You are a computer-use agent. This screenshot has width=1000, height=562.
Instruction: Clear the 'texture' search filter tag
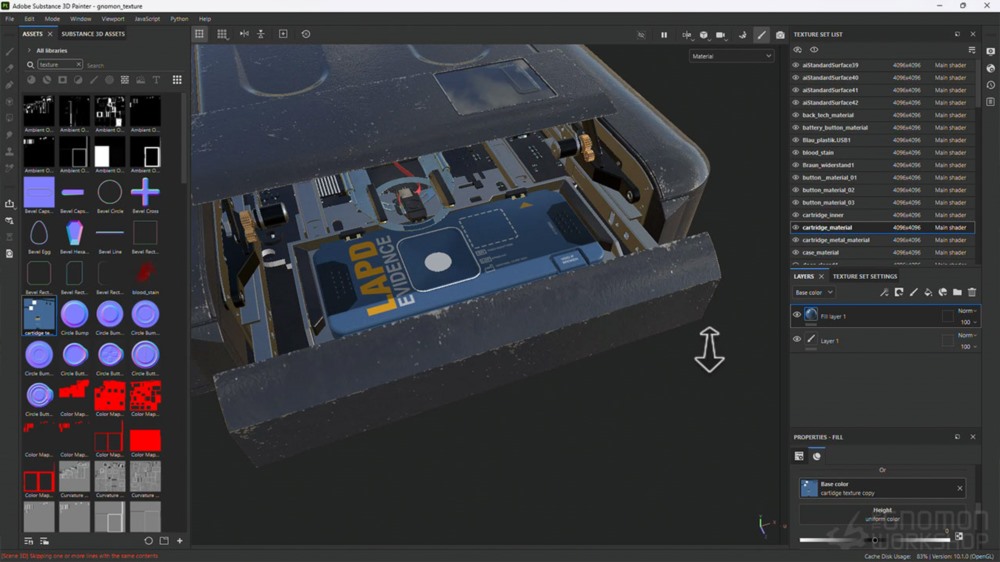click(x=78, y=64)
